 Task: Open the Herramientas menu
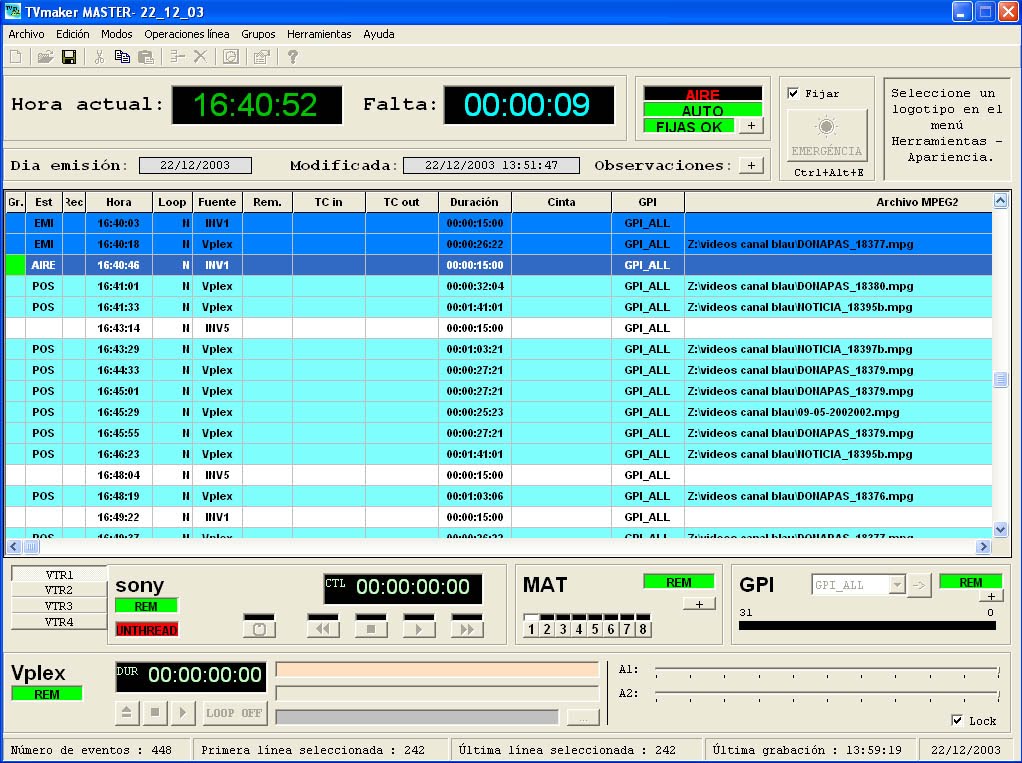[x=319, y=34]
